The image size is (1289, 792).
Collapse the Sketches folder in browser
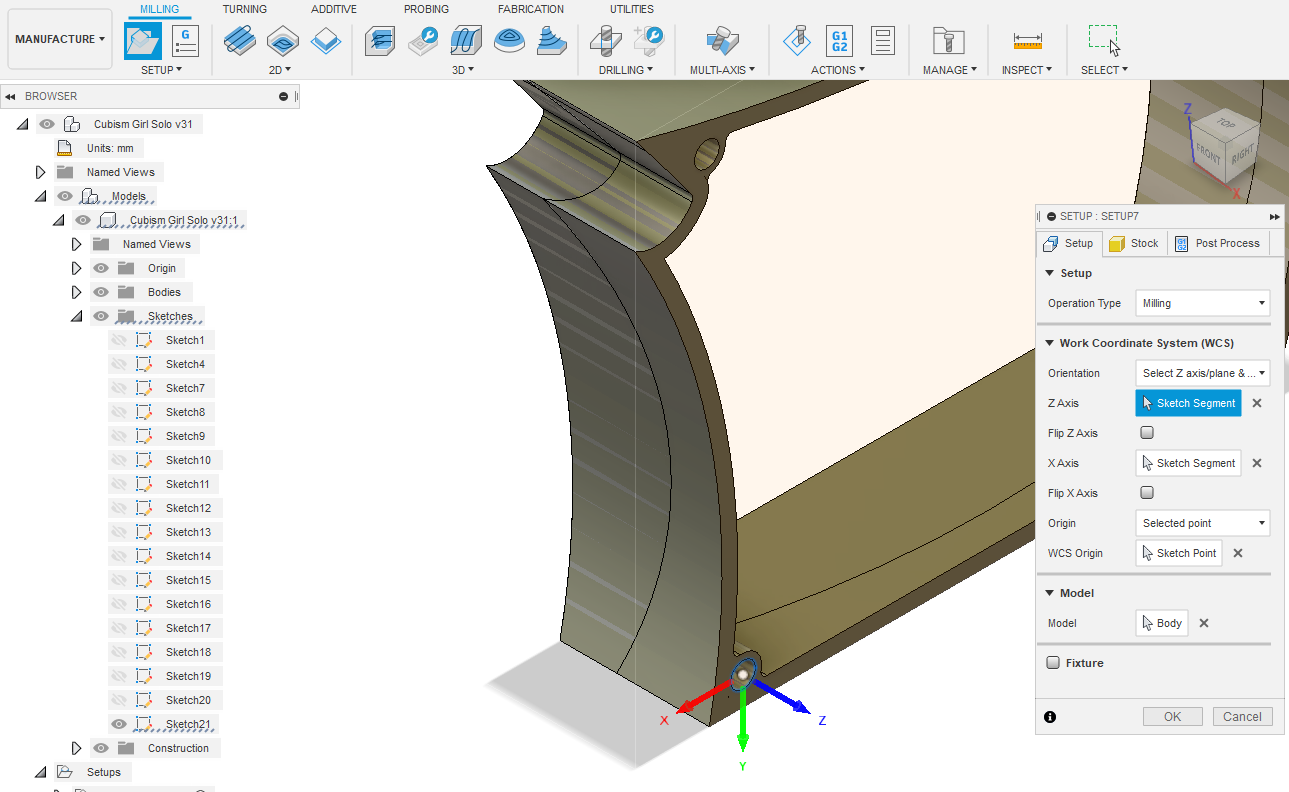click(77, 316)
